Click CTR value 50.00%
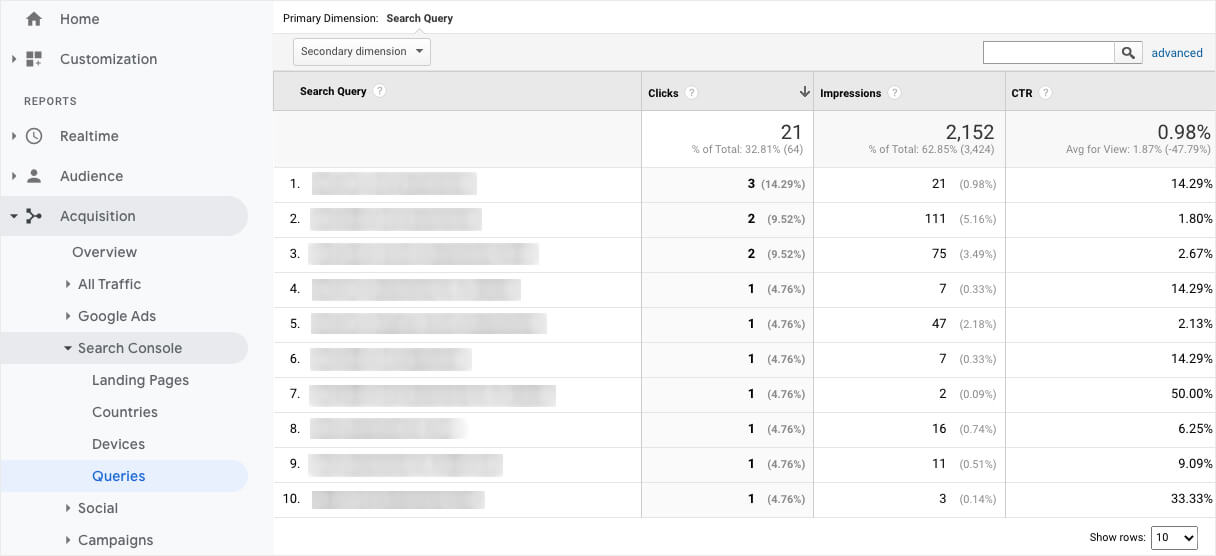The width and height of the screenshot is (1216, 556). tap(1191, 394)
